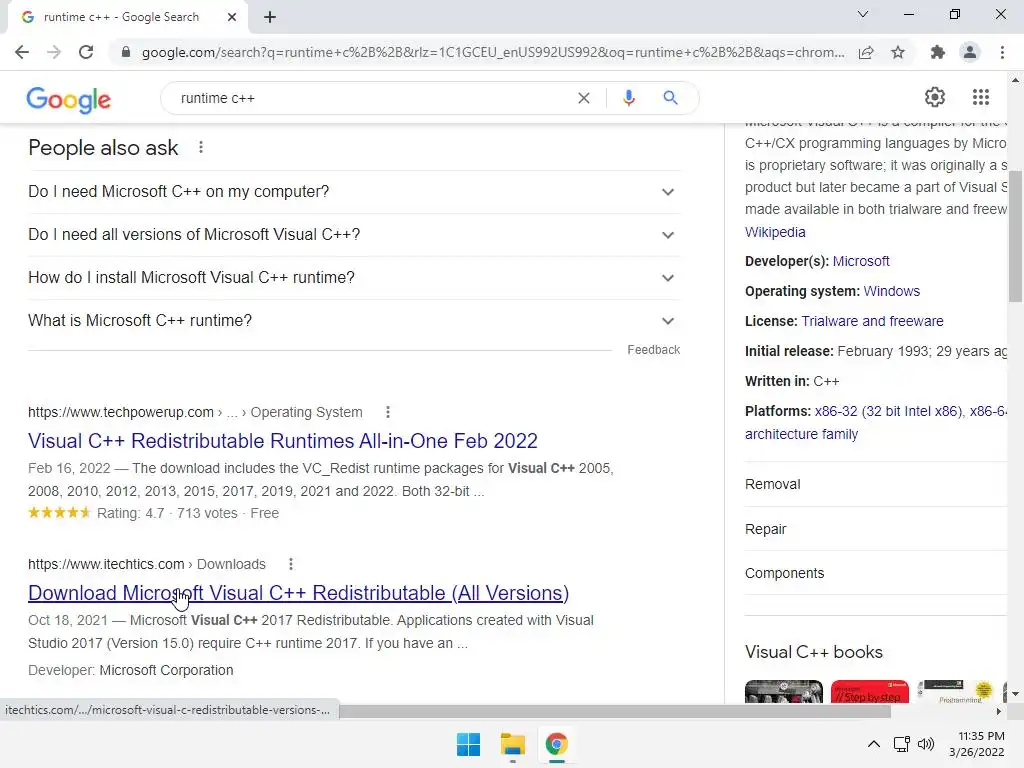Open the Windows Start menu
This screenshot has width=1024, height=768.
click(x=468, y=744)
